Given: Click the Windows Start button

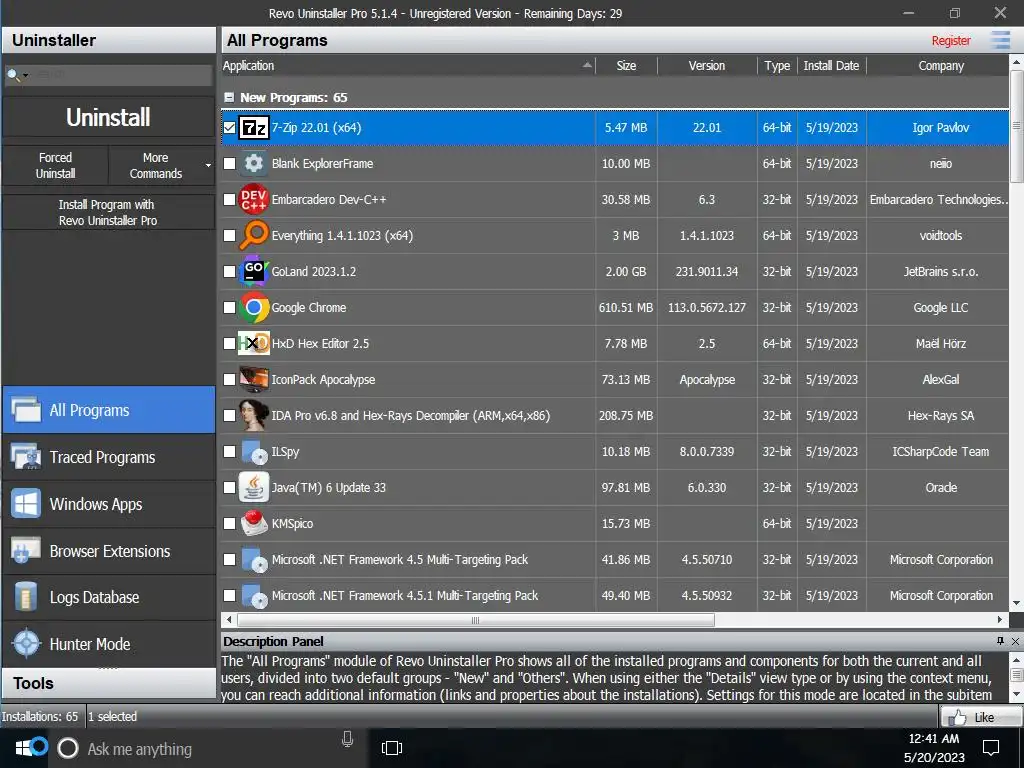Looking at the screenshot, I should tap(24, 748).
